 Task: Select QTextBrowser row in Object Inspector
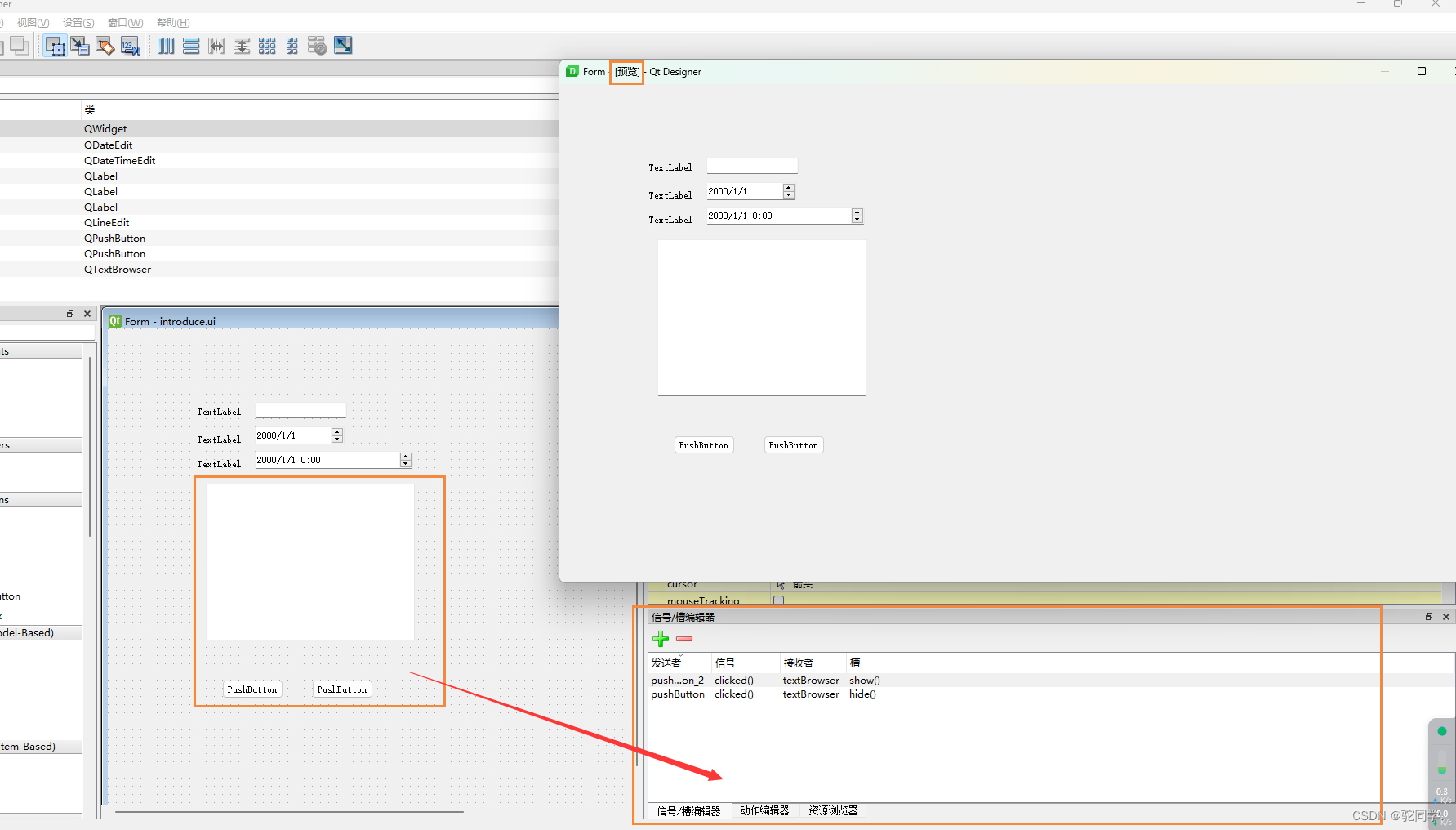click(279, 270)
